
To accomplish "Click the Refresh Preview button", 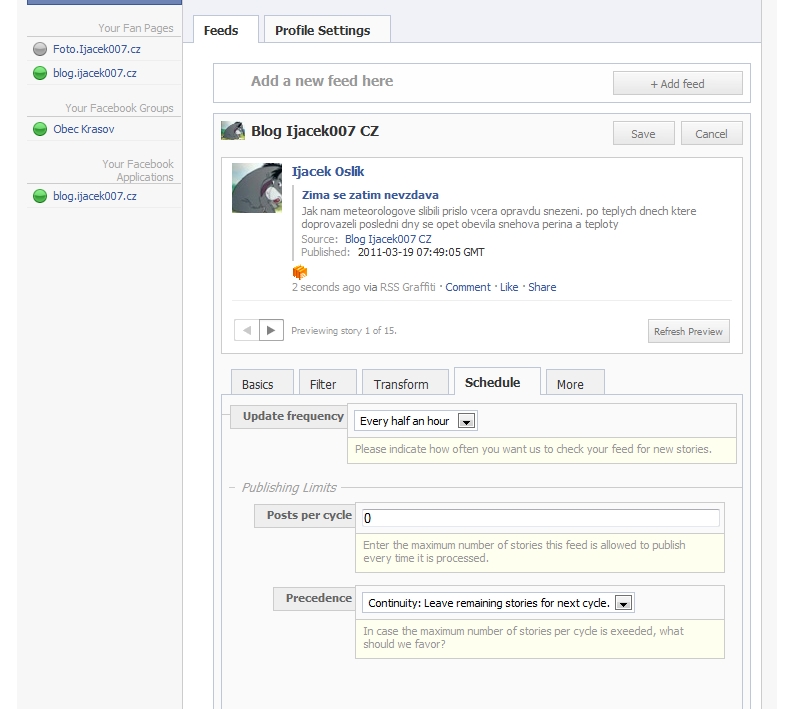I will 688,331.
